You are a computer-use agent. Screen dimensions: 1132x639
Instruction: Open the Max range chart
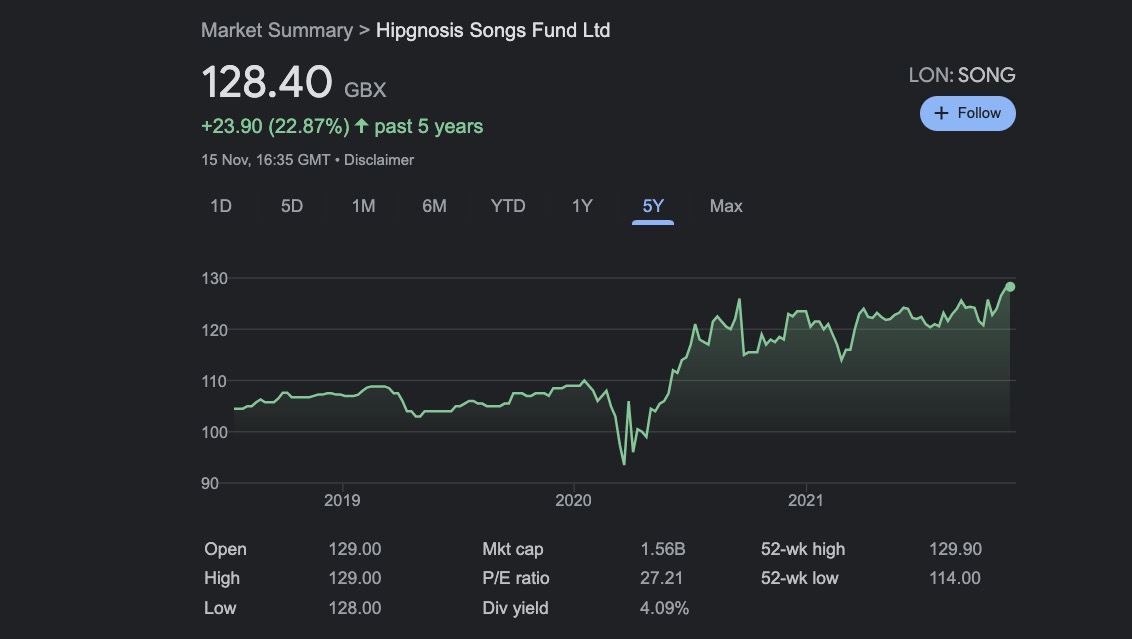tap(726, 206)
